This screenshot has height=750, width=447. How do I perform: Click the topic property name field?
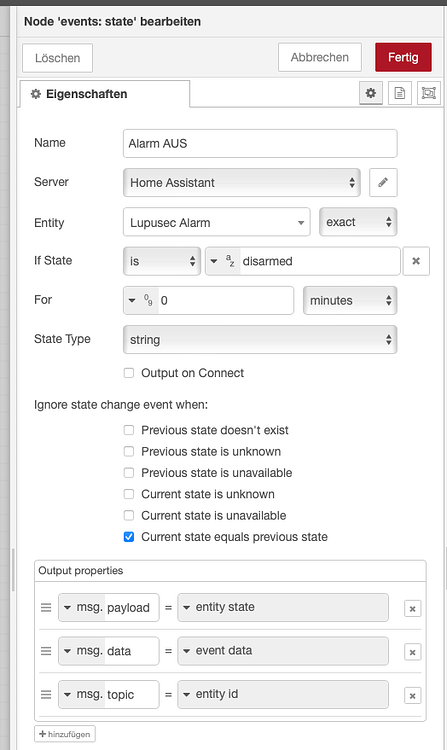131,695
